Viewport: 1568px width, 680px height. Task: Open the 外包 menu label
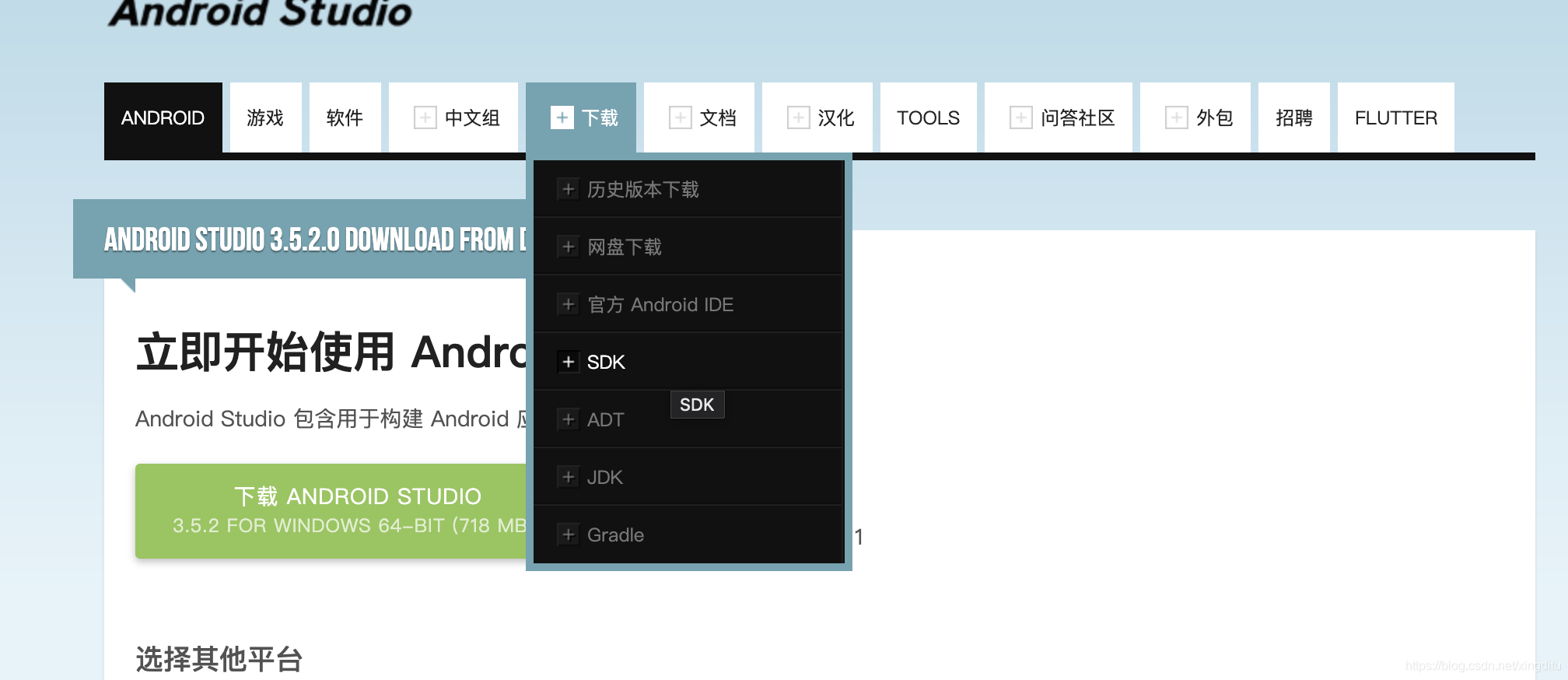click(1215, 117)
